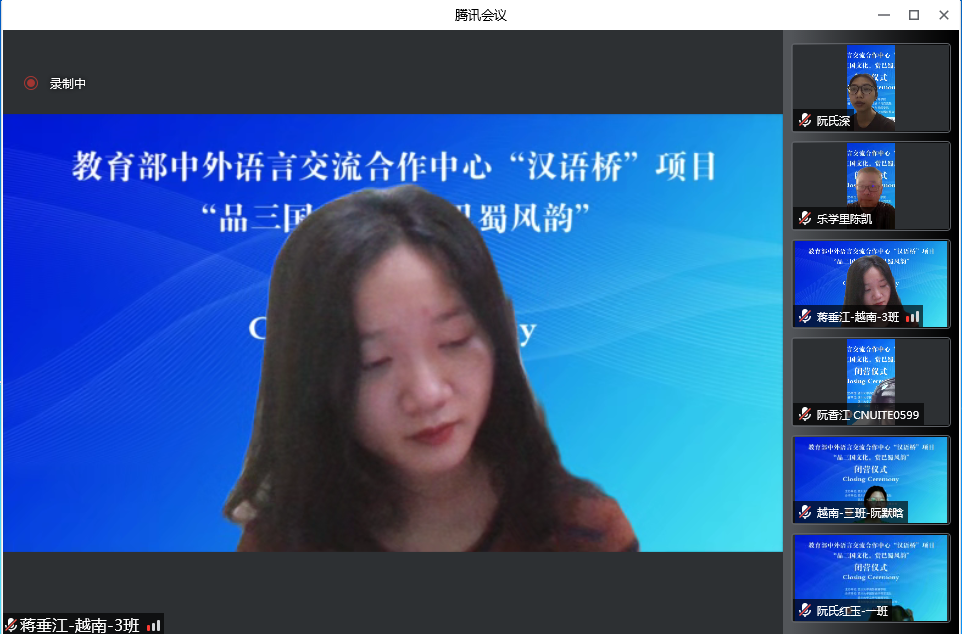Click the 录制中 recording status label
Screen dimensions: 962x634
(68, 84)
